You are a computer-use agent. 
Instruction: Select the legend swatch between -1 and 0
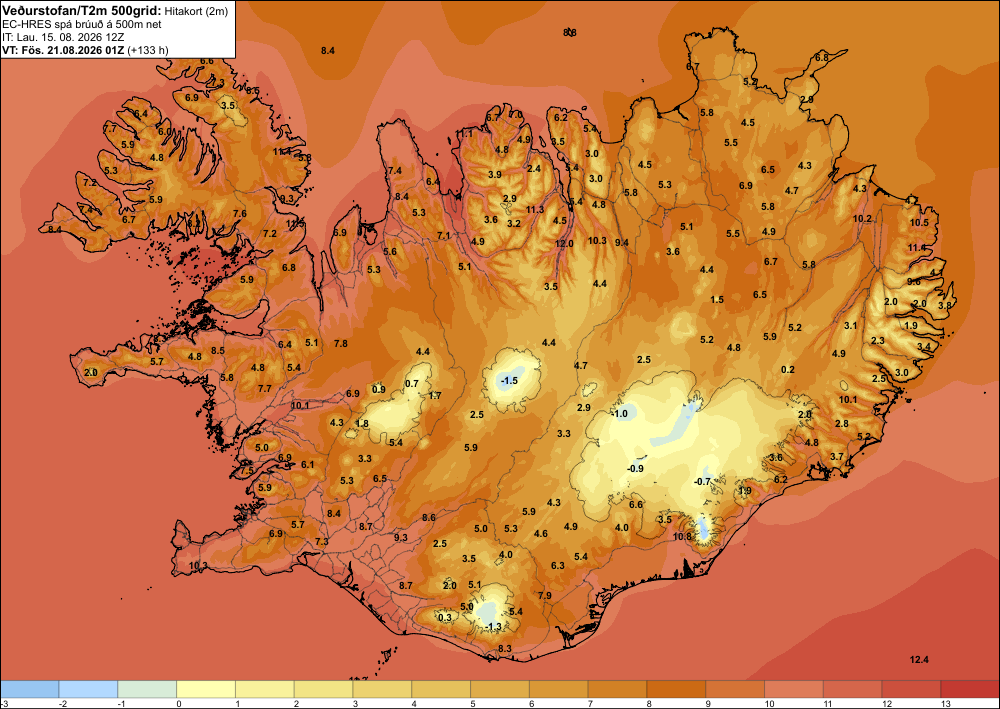click(x=147, y=690)
